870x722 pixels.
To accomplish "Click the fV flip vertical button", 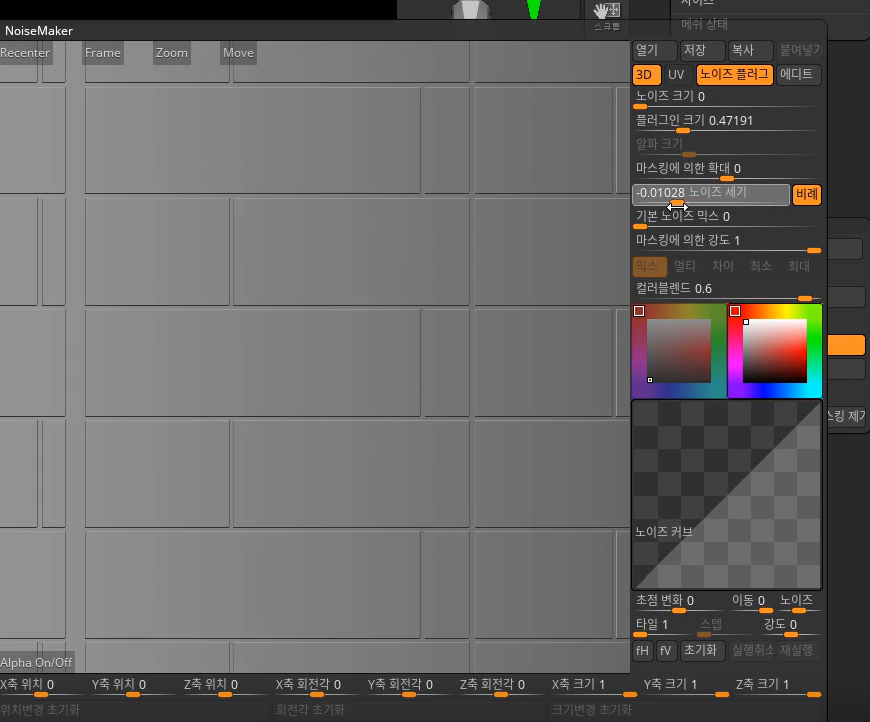I will [666, 650].
